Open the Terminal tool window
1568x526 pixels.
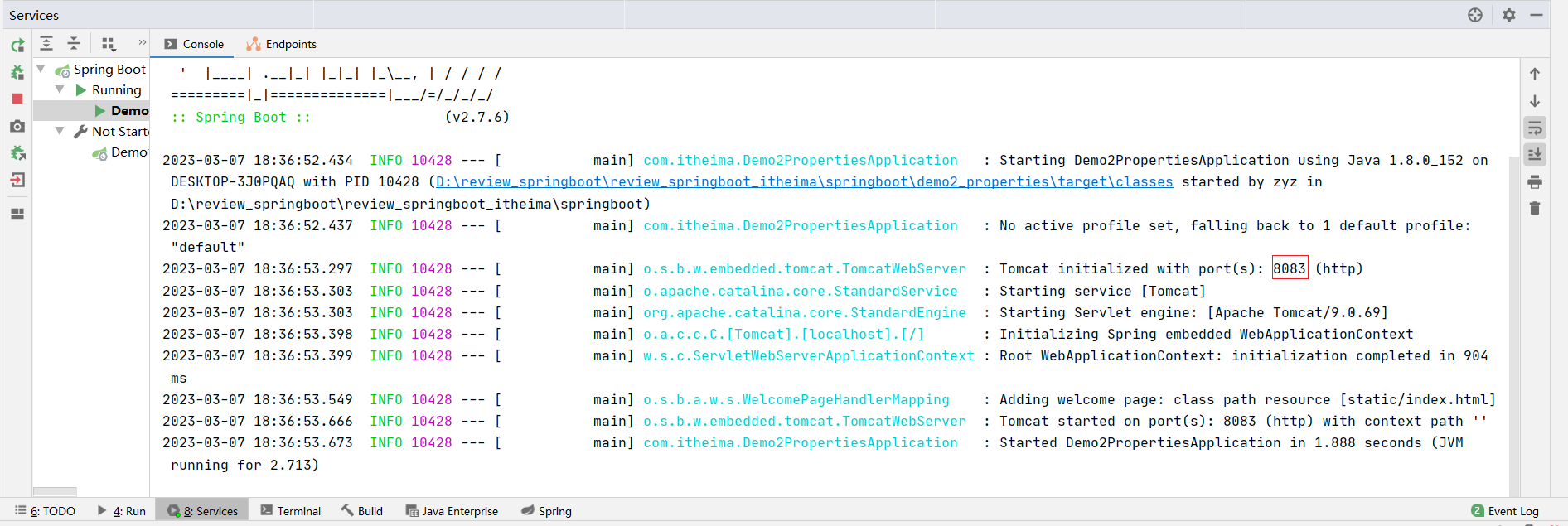pyautogui.click(x=291, y=511)
